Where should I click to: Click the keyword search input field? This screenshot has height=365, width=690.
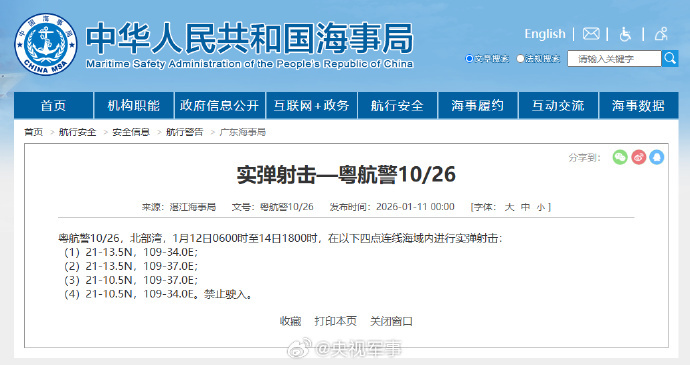(614, 59)
